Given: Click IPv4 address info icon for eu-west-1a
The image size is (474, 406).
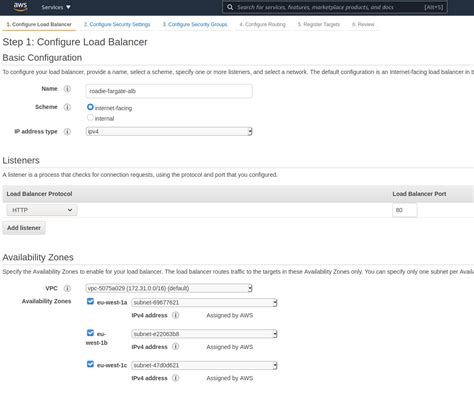Looking at the screenshot, I should coord(175,315).
